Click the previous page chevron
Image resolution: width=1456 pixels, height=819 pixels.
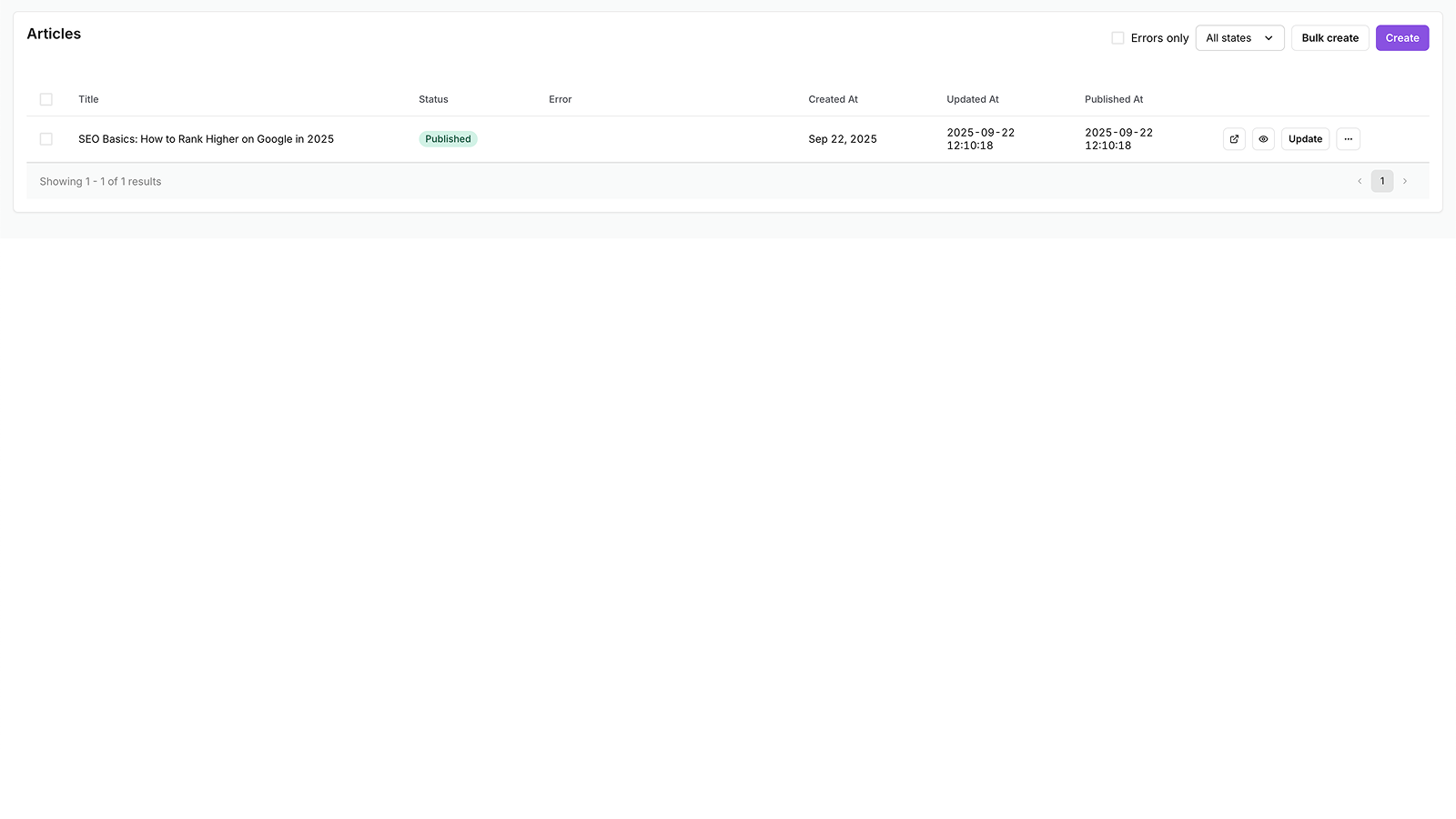pyautogui.click(x=1359, y=181)
